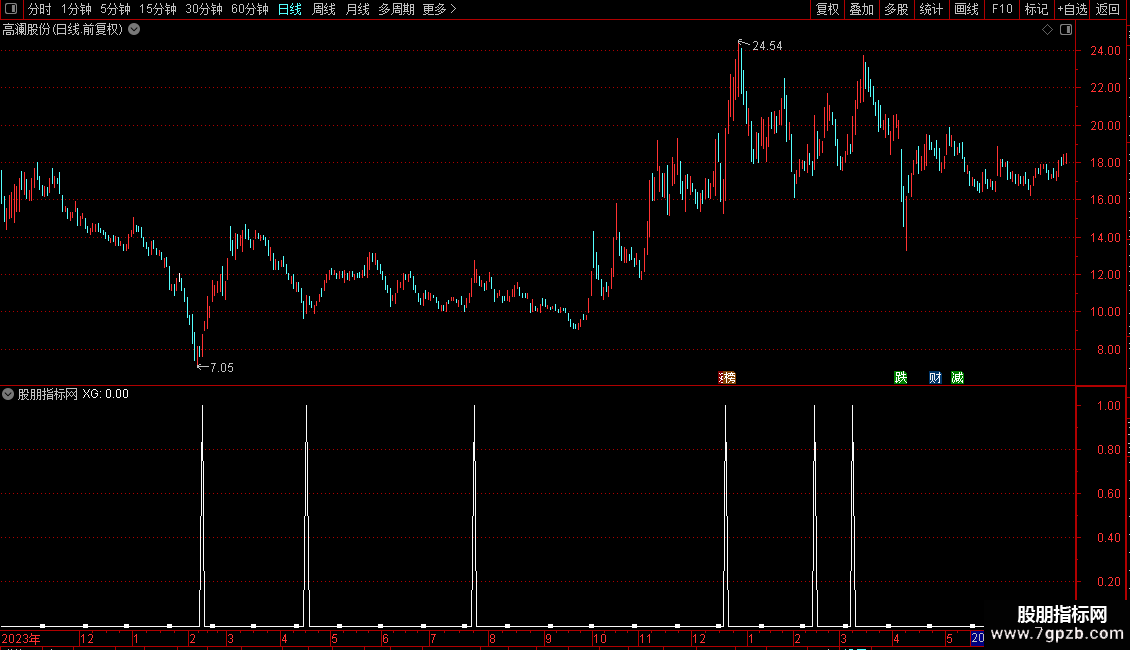The height and width of the screenshot is (650, 1130).
Task: Select the 月线 monthly chart tab
Action: (357, 9)
